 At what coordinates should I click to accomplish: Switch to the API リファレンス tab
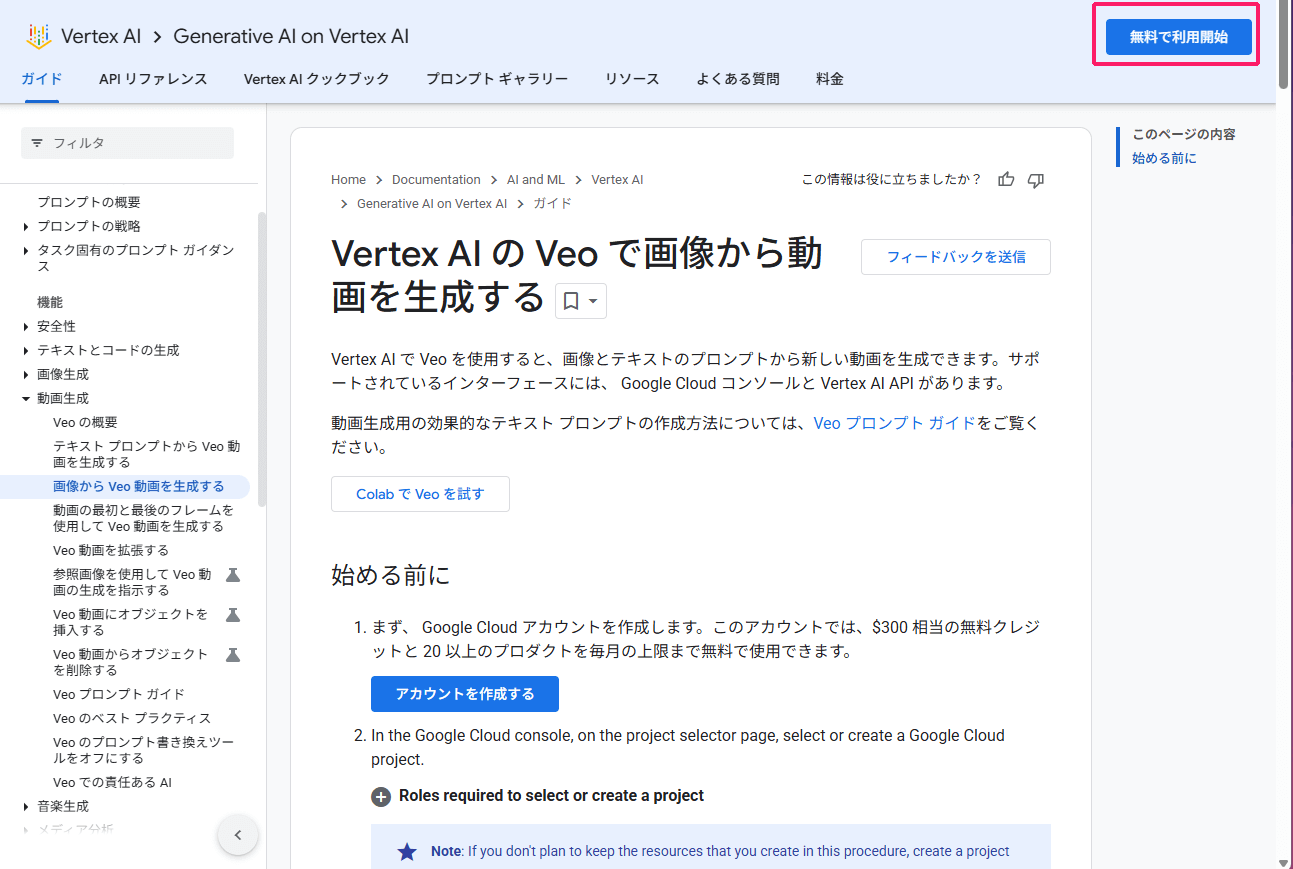153,79
